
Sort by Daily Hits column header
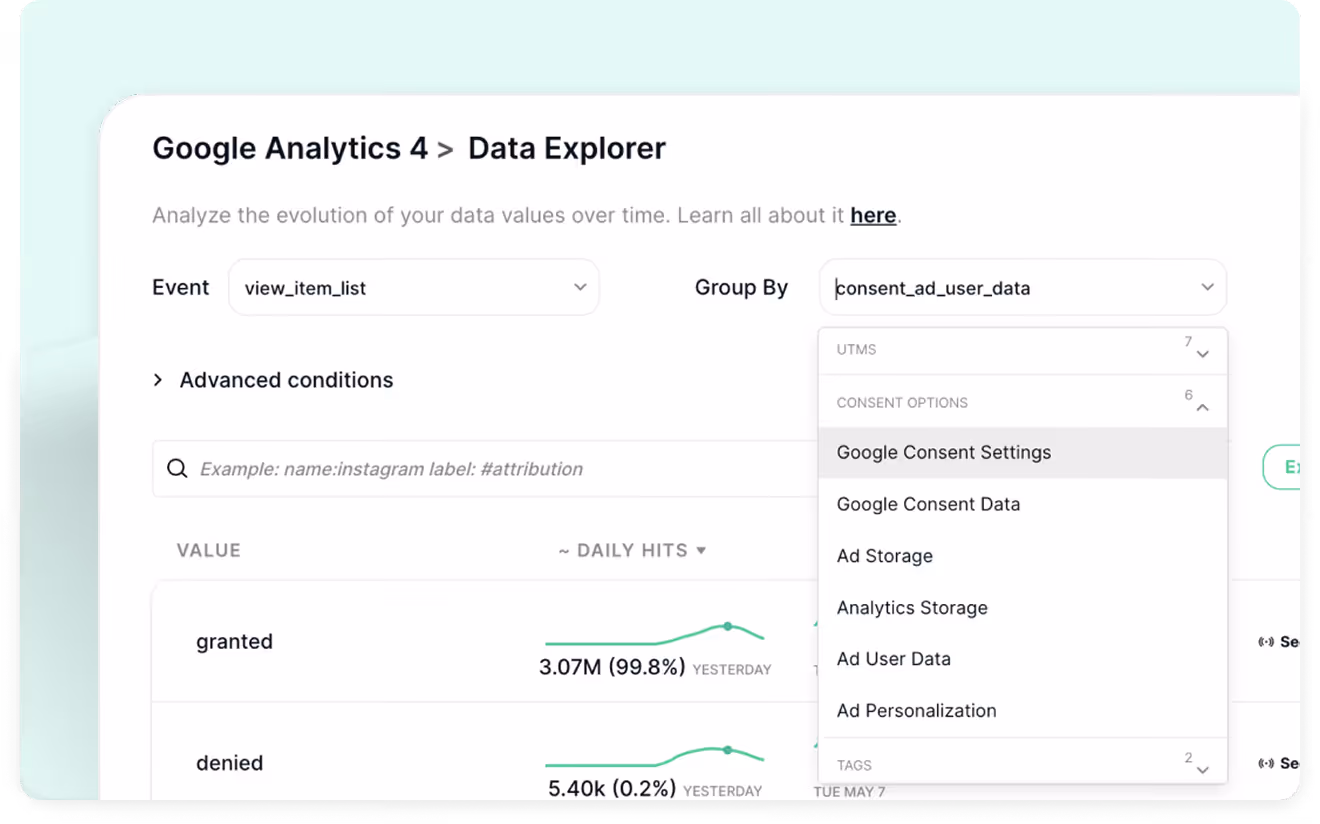632,550
